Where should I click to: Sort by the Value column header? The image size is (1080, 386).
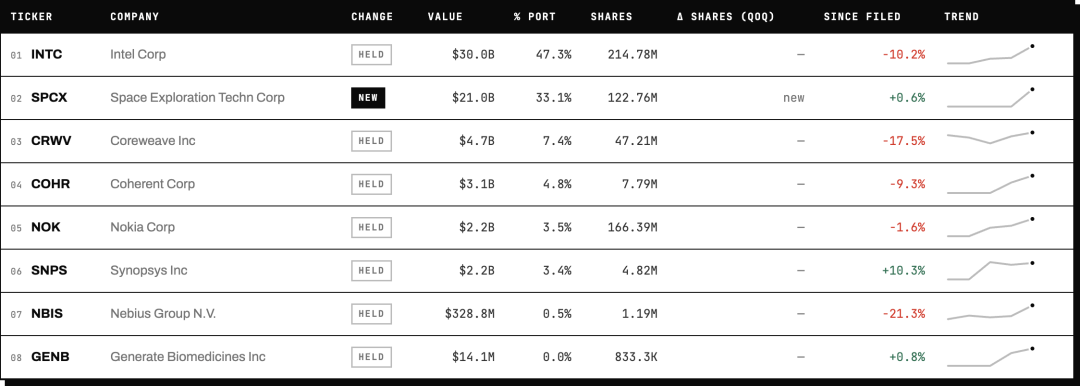pyautogui.click(x=445, y=17)
